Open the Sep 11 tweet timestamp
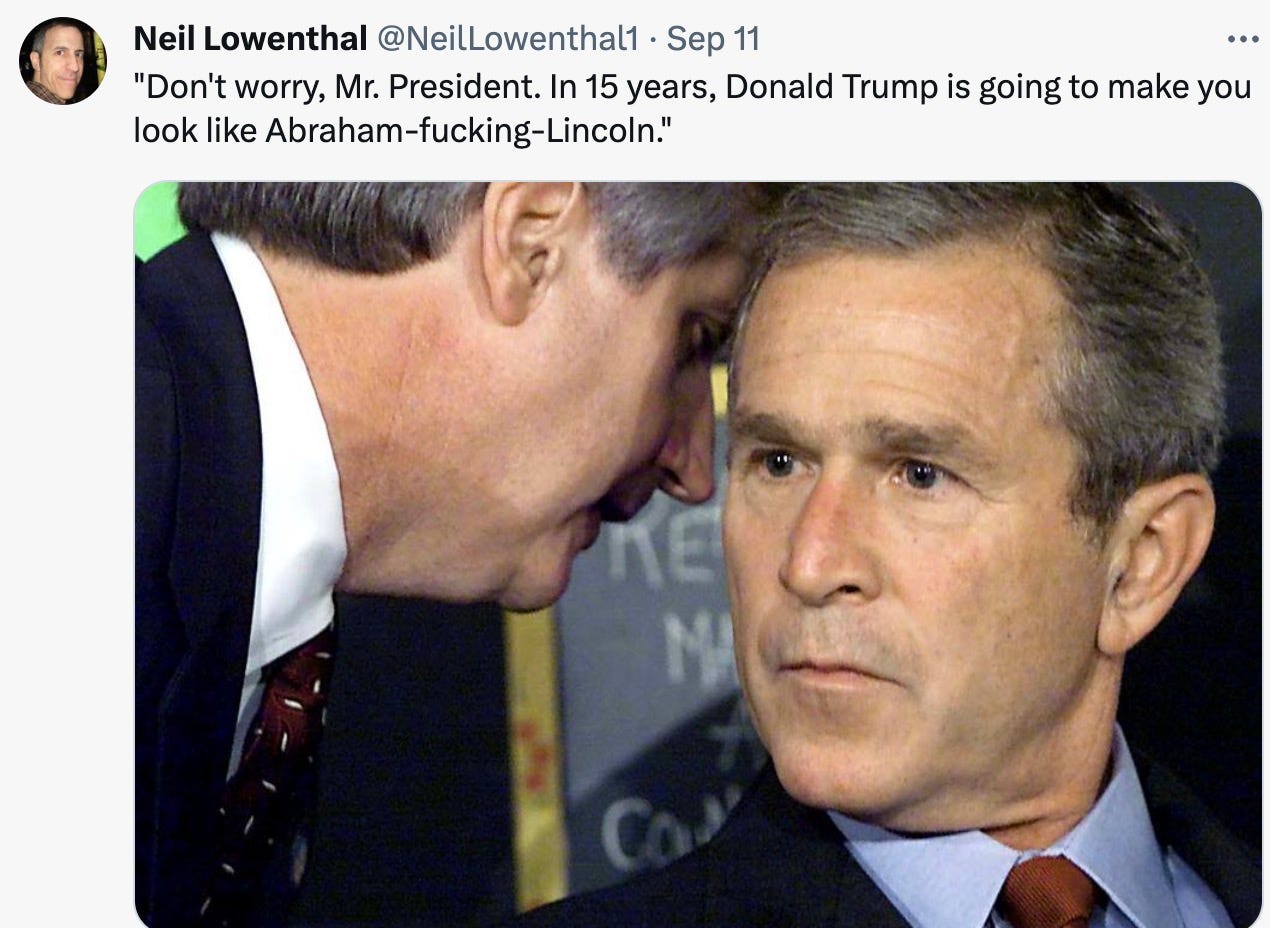 tap(713, 39)
